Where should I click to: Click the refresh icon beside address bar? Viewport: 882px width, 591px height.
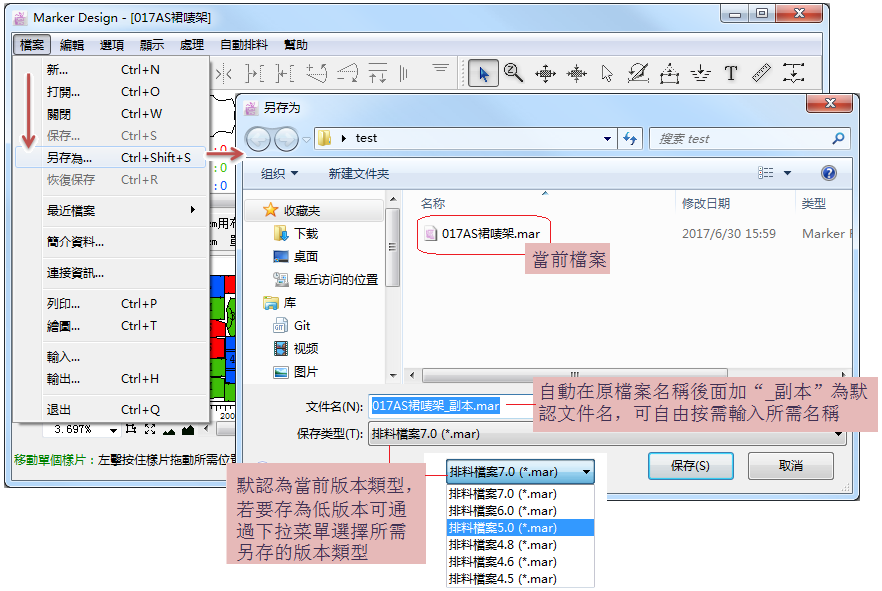pos(630,139)
